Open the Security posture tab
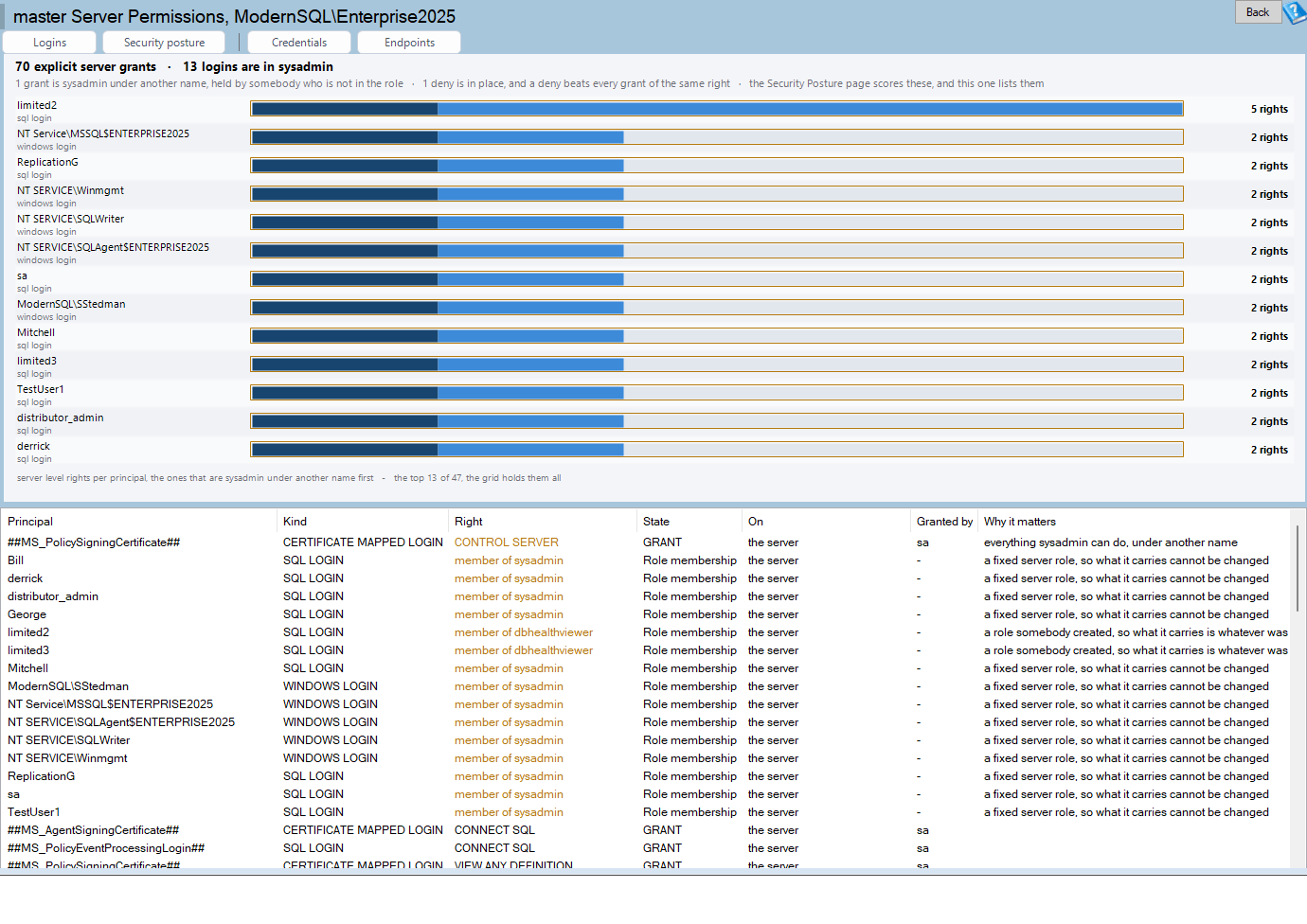The height and width of the screenshot is (924, 1307). 164,43
